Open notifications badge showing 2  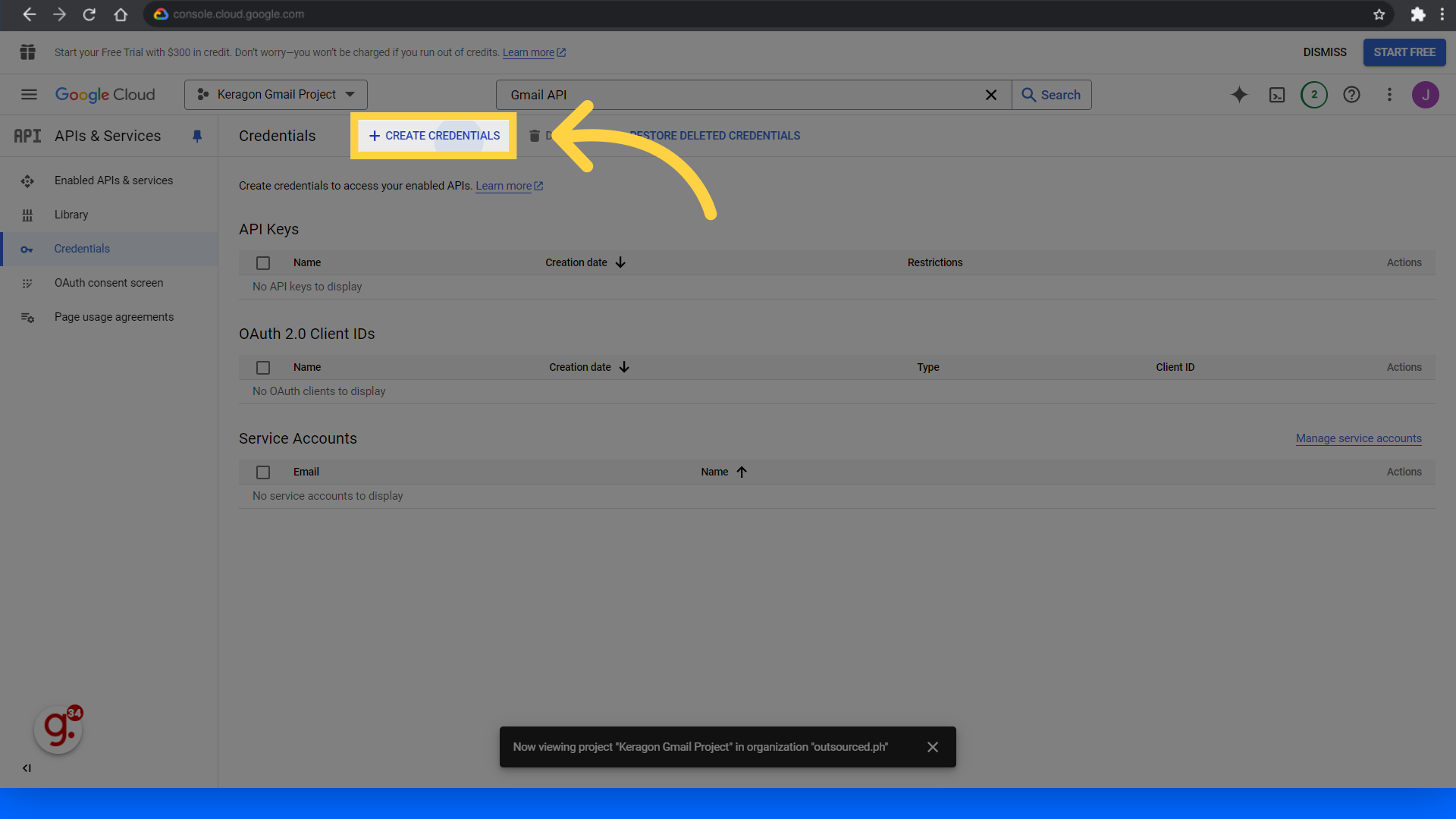(x=1314, y=95)
